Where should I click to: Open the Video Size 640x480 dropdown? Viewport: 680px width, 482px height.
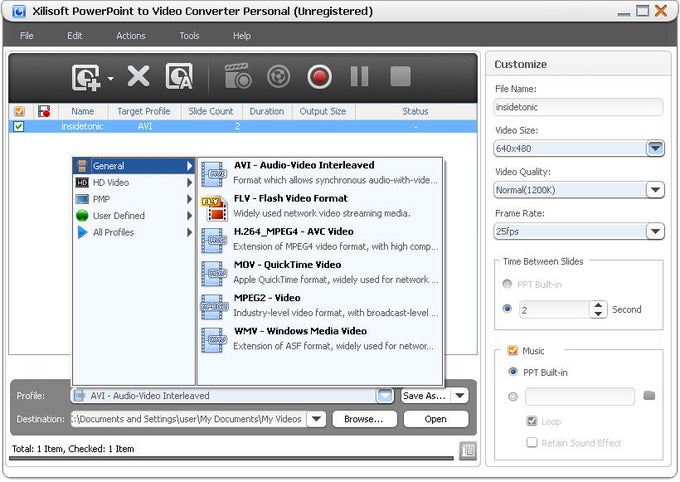[655, 148]
